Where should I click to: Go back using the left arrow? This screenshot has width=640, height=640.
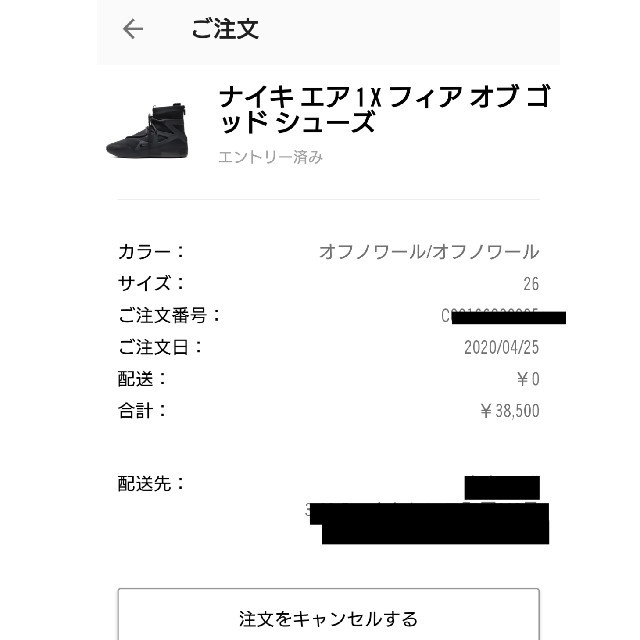133,29
